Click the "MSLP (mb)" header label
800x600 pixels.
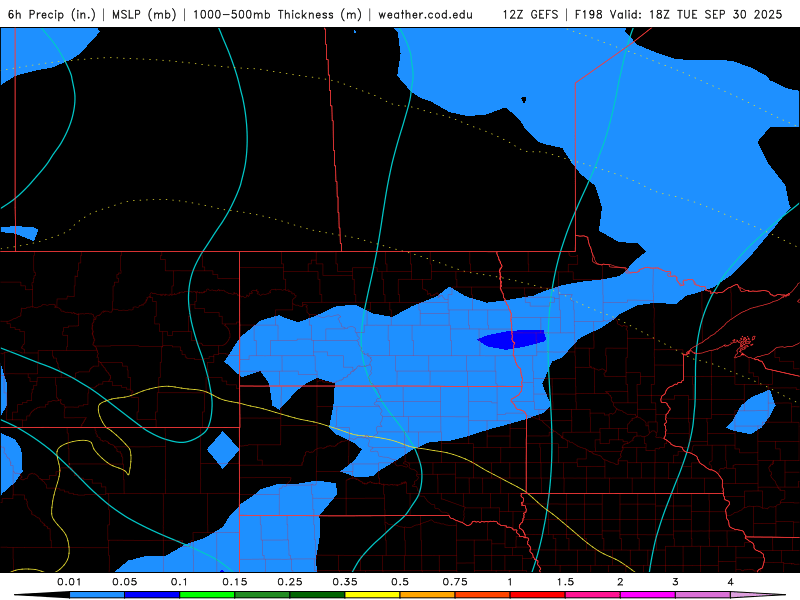144,14
